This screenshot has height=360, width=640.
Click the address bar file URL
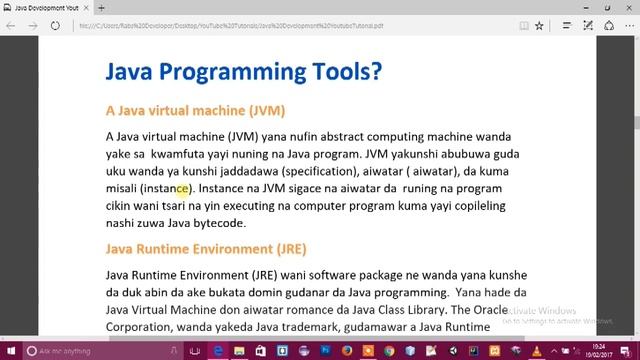(231, 26)
